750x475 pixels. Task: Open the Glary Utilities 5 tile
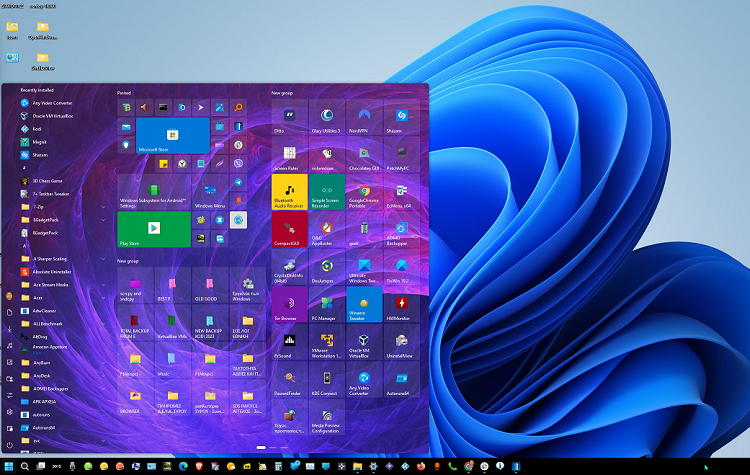point(327,117)
